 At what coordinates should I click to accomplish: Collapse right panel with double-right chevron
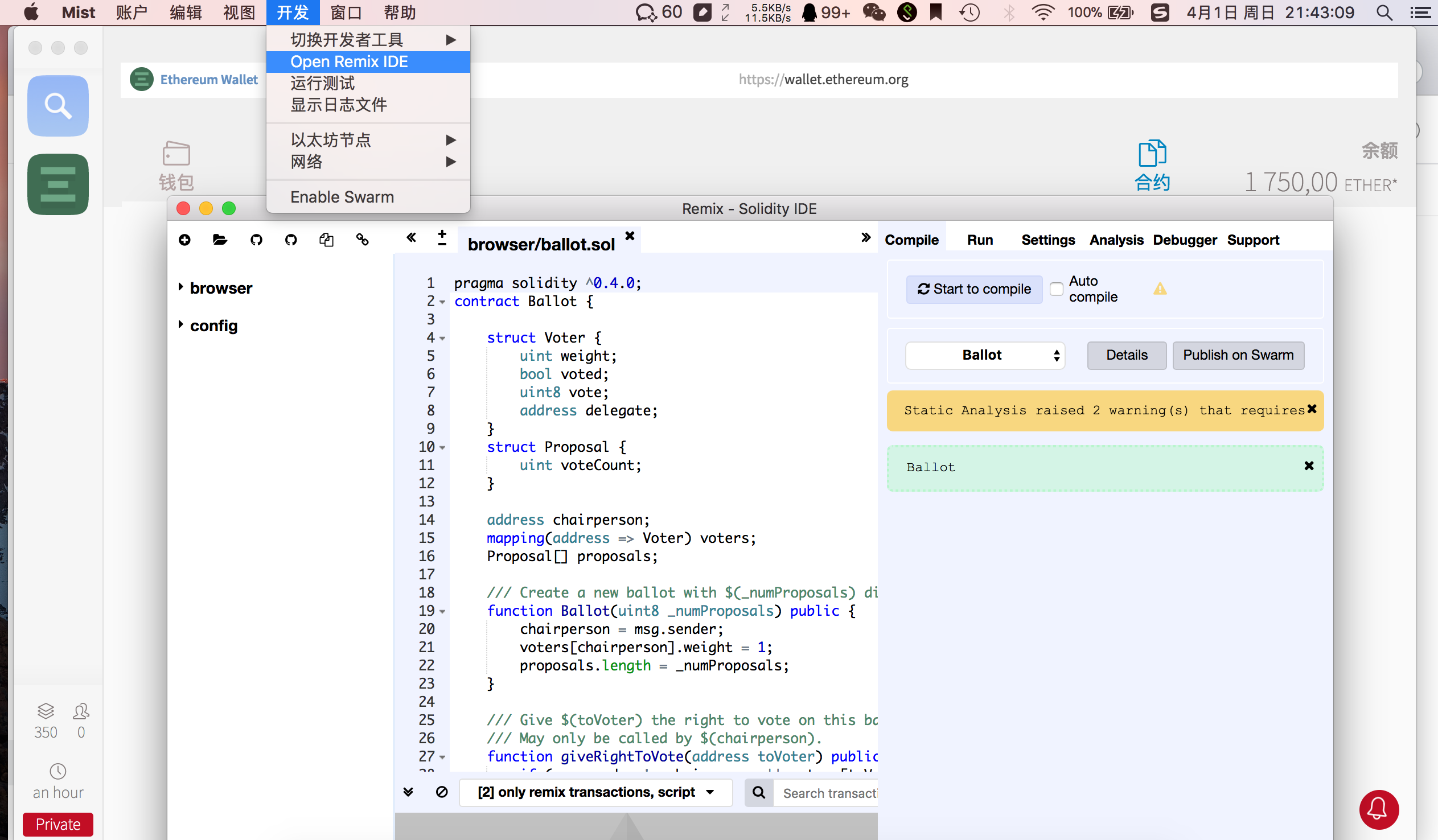866,237
